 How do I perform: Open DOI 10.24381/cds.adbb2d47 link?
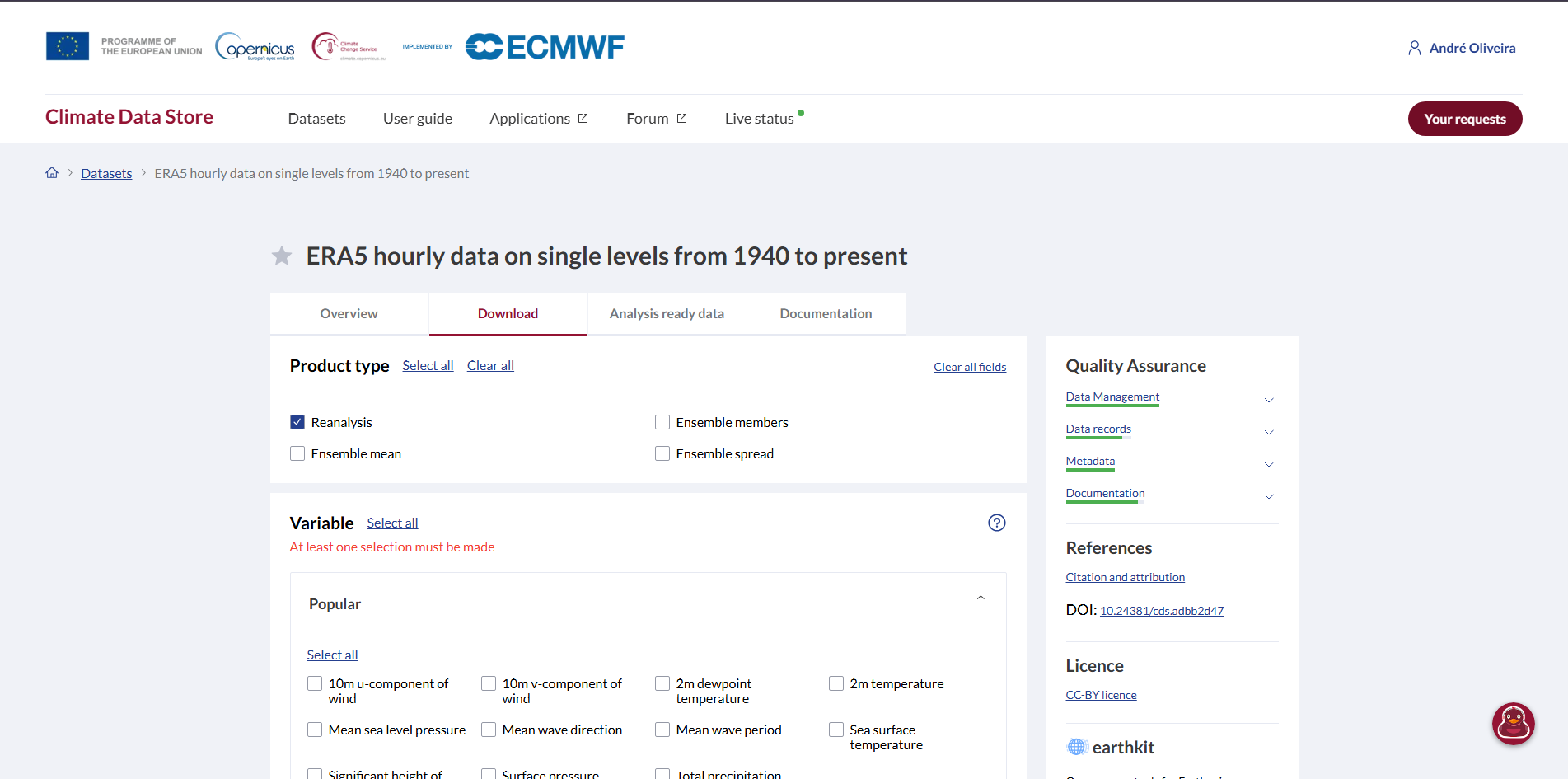[1162, 611]
